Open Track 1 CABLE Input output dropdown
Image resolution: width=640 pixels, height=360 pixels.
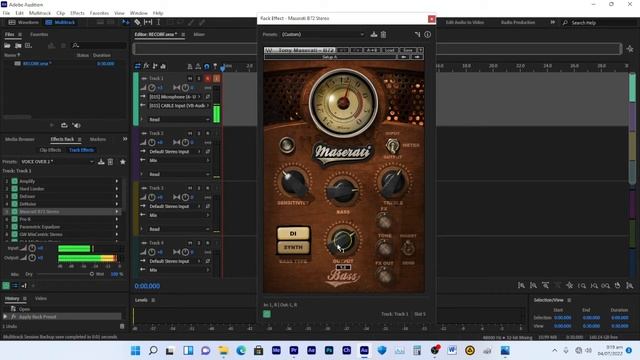pos(179,106)
